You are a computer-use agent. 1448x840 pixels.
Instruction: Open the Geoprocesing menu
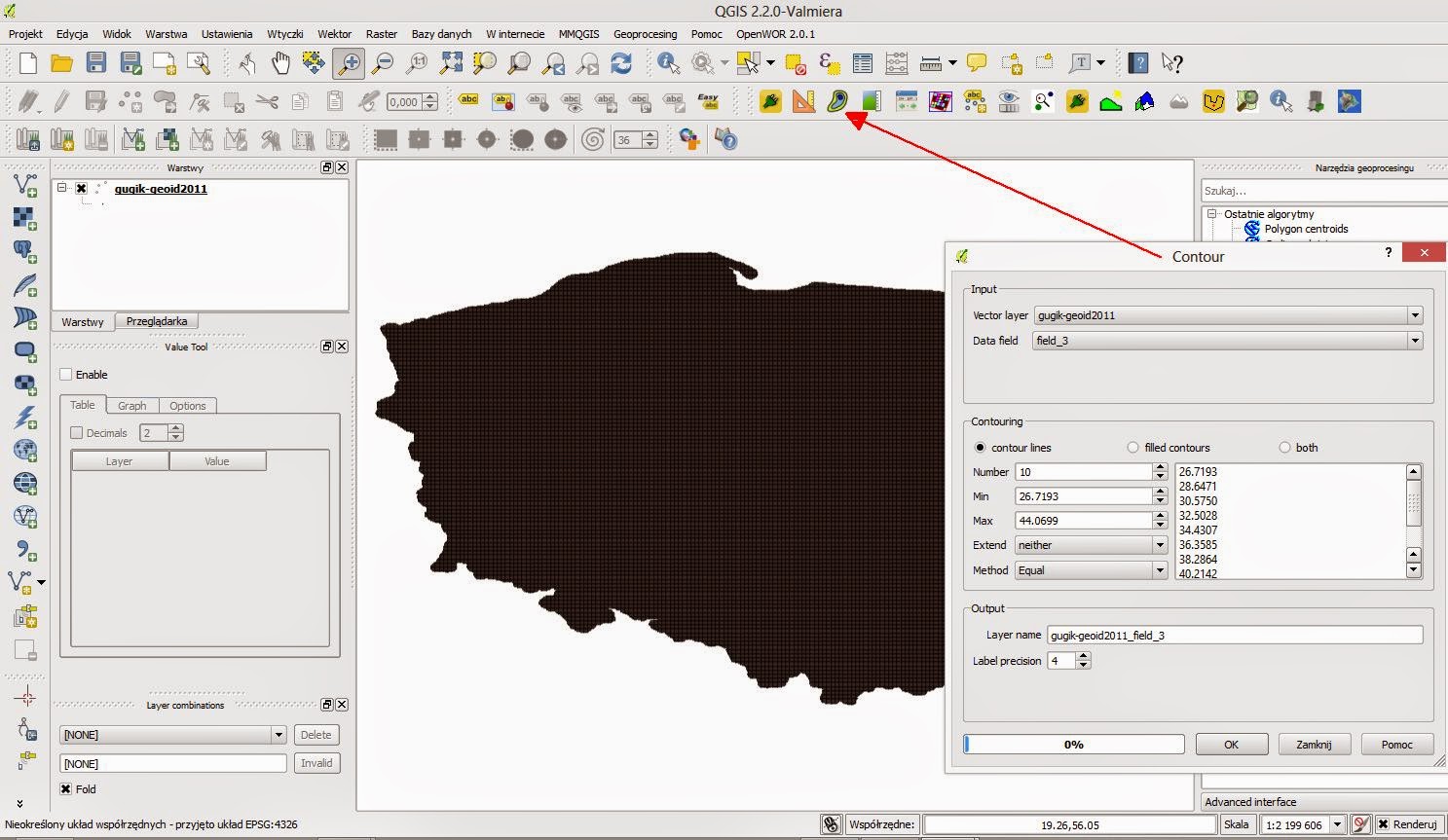645,34
